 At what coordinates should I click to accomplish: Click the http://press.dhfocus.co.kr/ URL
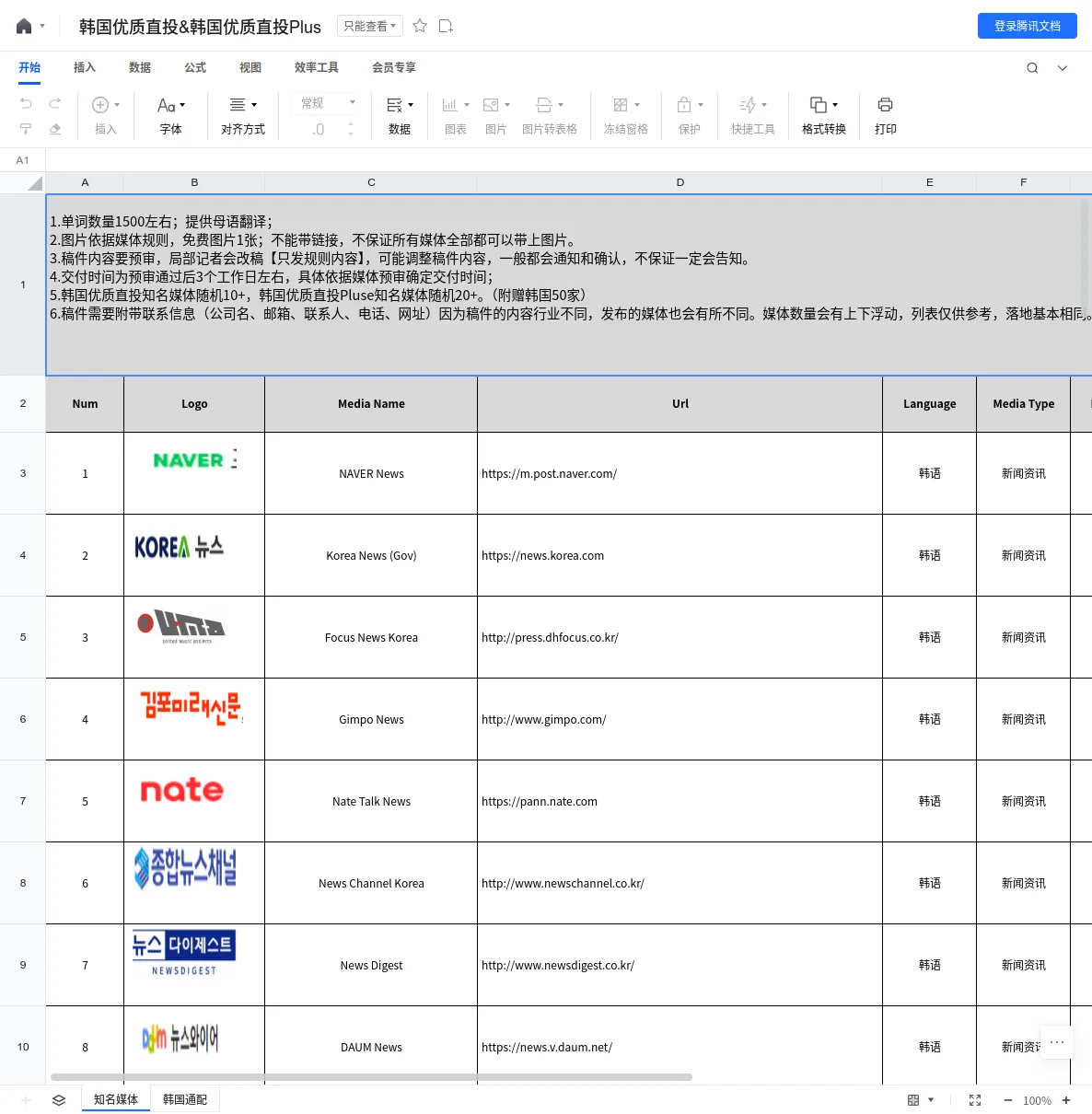pyautogui.click(x=550, y=638)
